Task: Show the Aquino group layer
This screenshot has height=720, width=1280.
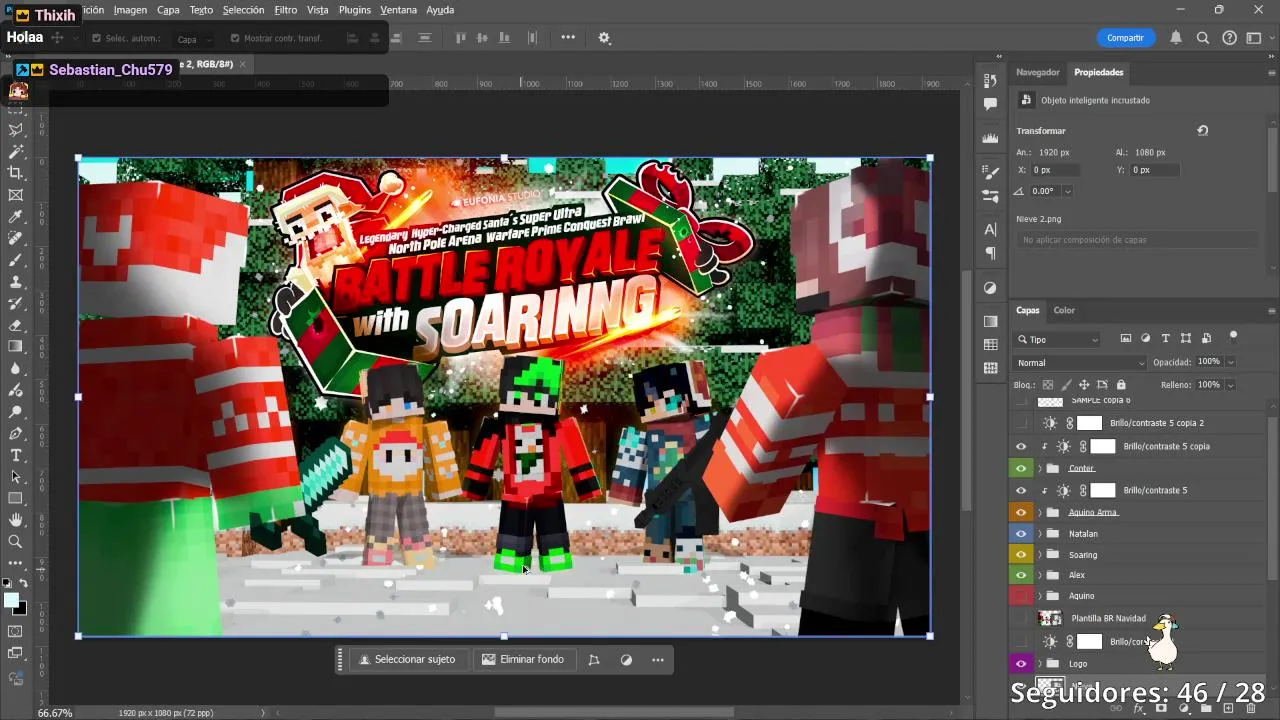Action: tap(1021, 596)
